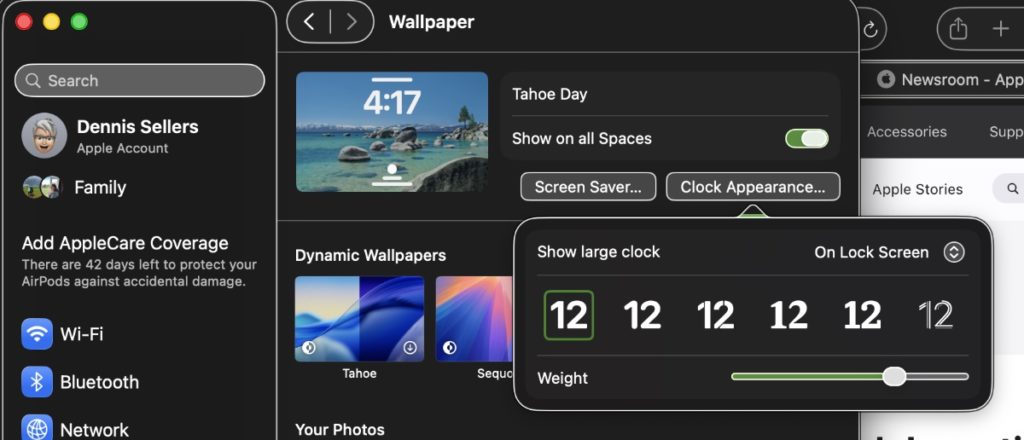
Task: Click the Search field in sidebar
Action: 140,81
